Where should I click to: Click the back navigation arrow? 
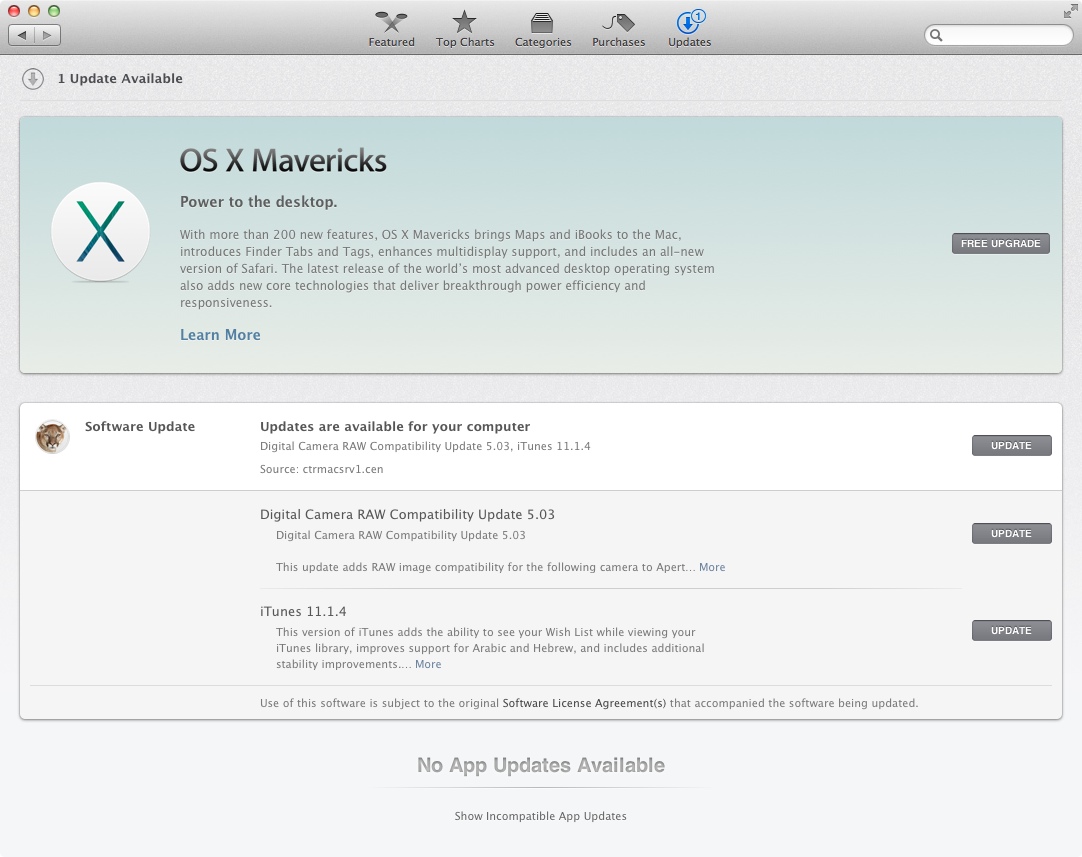click(x=21, y=35)
